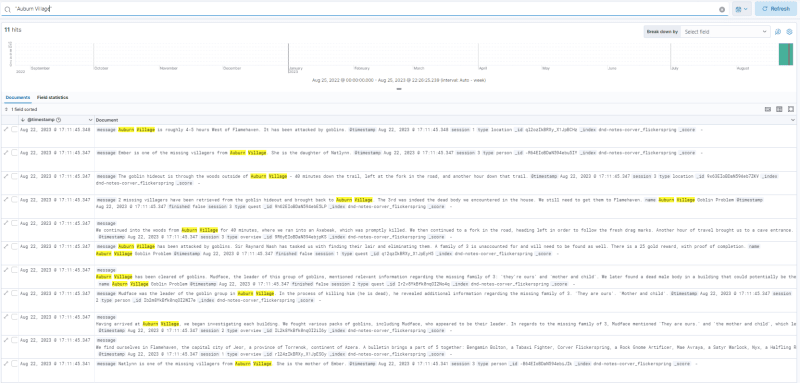The width and height of the screenshot is (800, 383).
Task: Select the 'Natlynn is one of the missing' row checkbox
Action: click(x=14, y=364)
